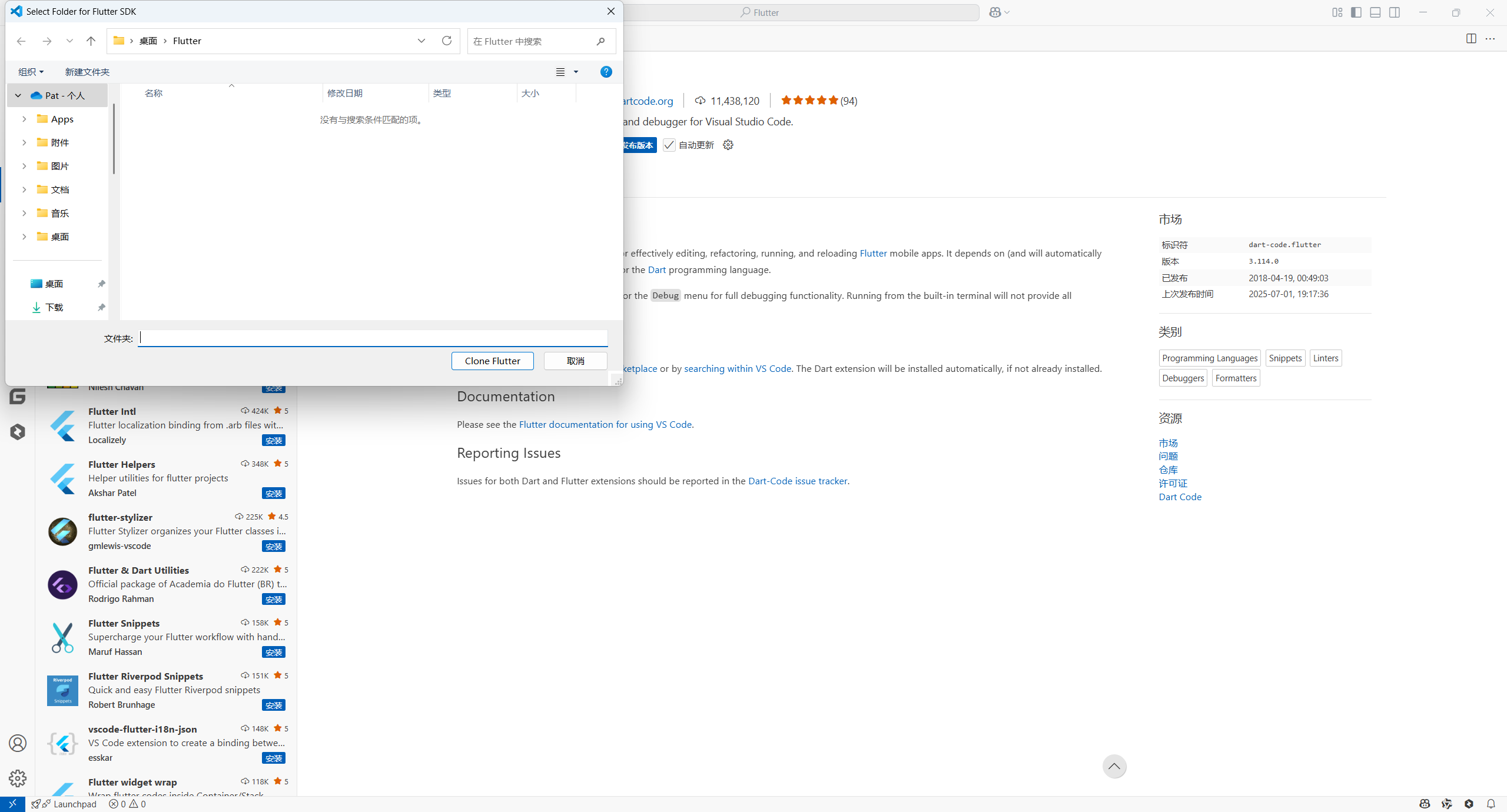1507x812 pixels.
Task: Open dialog help icon
Action: (x=606, y=72)
